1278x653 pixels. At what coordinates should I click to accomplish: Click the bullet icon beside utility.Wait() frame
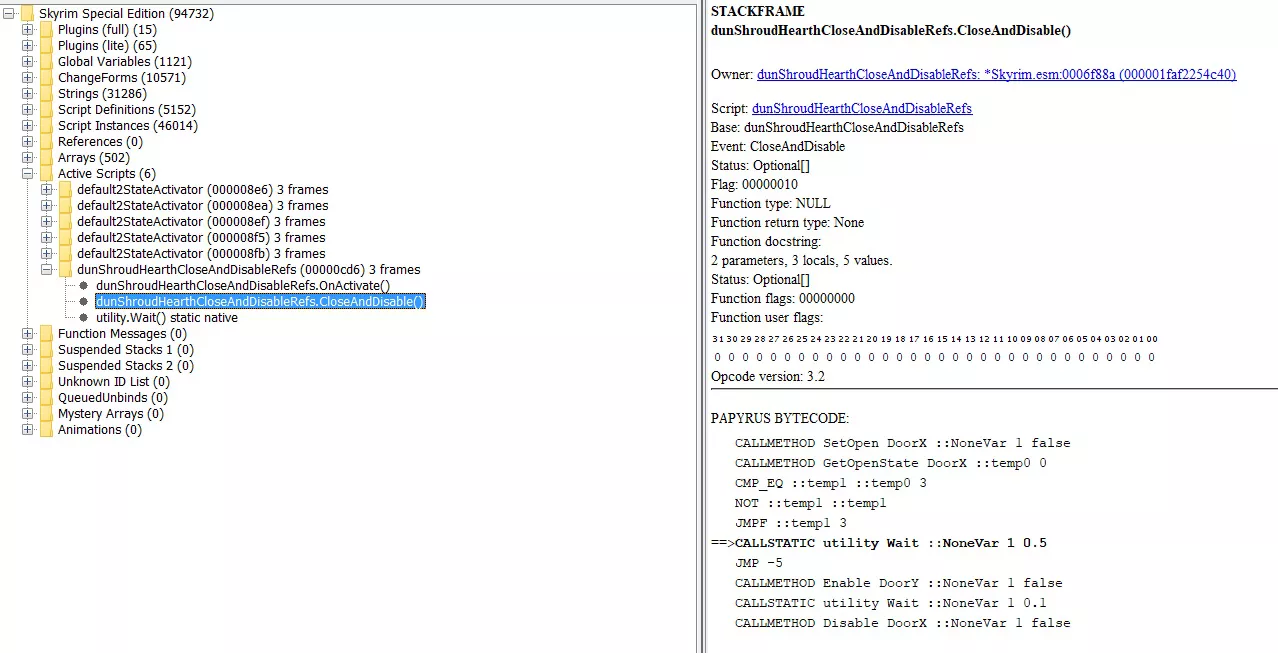click(84, 318)
